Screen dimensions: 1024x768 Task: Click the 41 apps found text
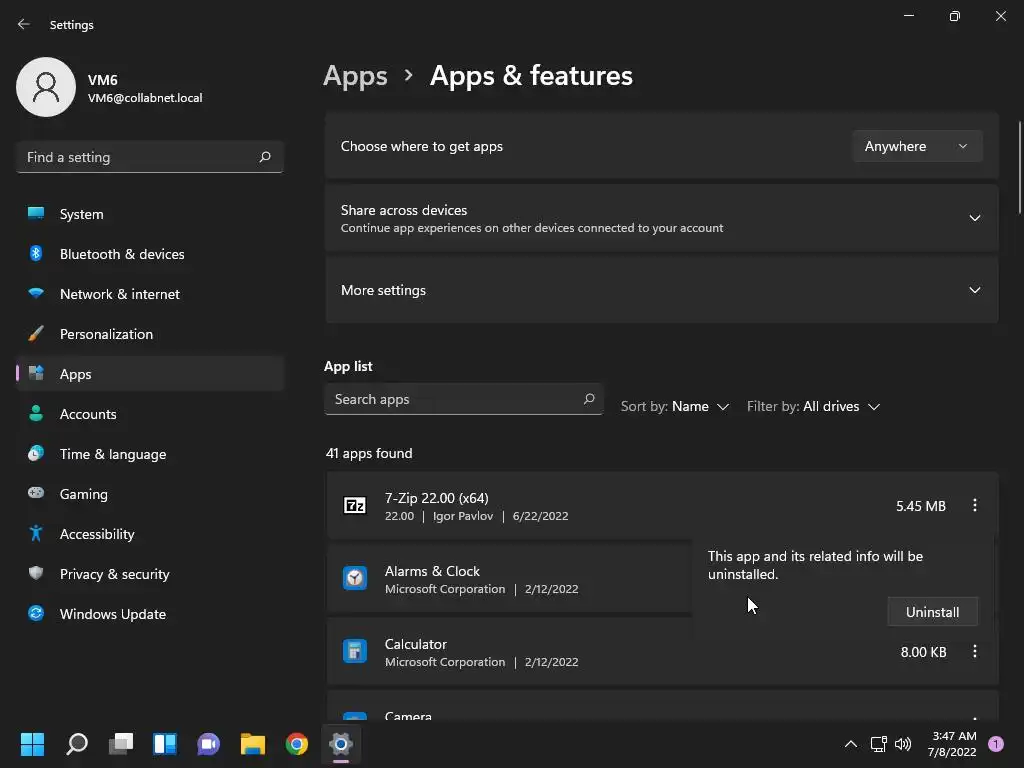(x=369, y=453)
